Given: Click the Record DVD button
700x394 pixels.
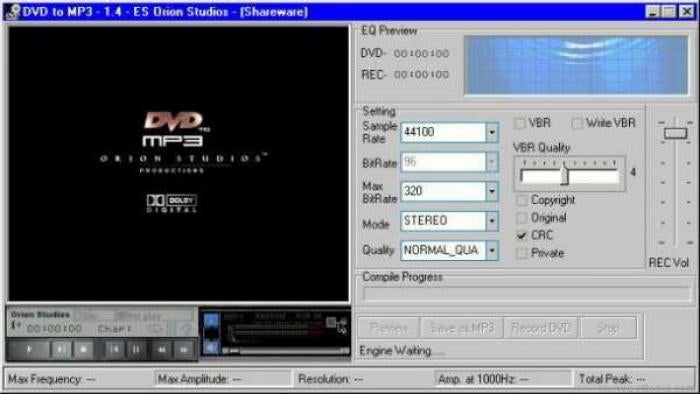Looking at the screenshot, I should tap(541, 328).
